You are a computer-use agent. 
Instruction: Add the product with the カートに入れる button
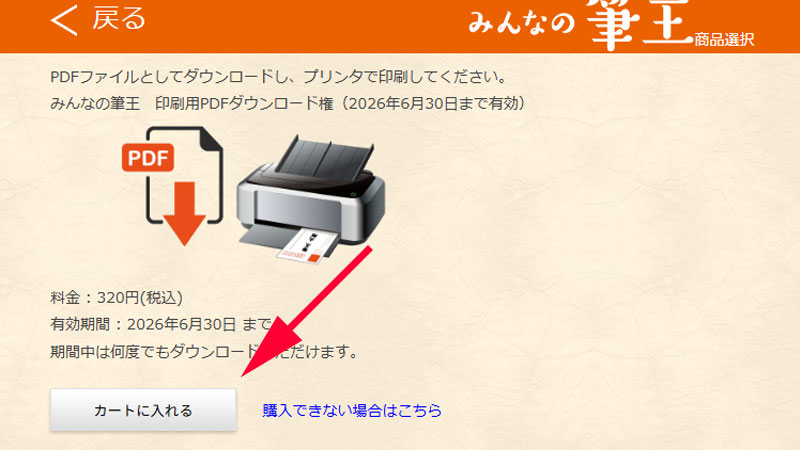pyautogui.click(x=143, y=410)
